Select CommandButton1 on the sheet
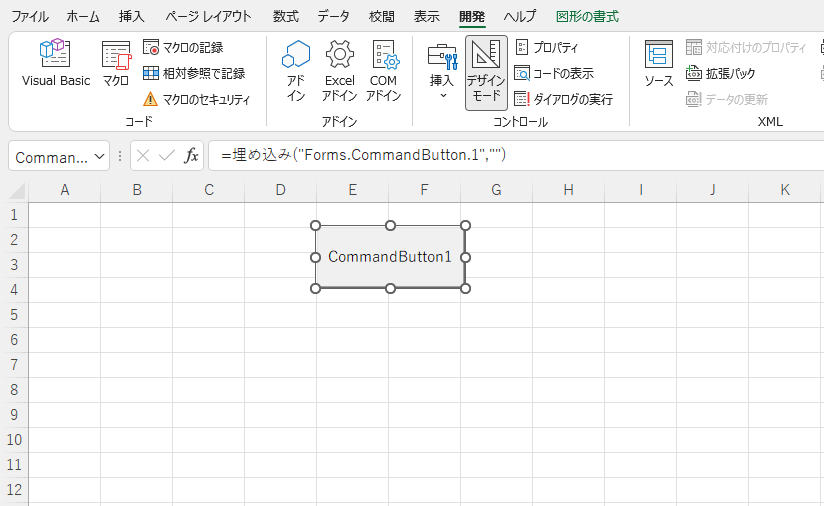Viewport: 824px width, 506px height. (x=390, y=257)
